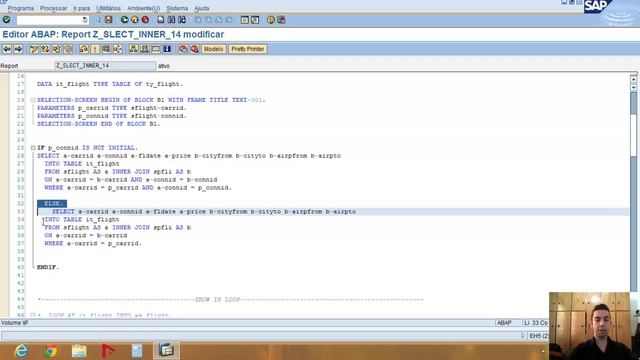Click the Display Object List icon

[133, 49]
